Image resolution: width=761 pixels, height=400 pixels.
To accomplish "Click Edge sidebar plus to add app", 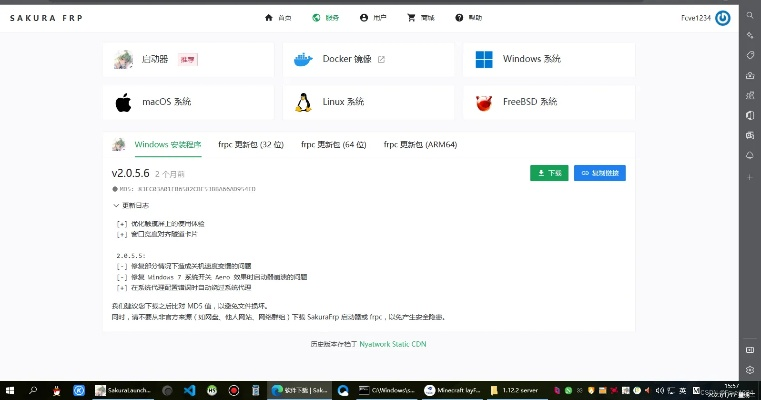I will point(750,177).
